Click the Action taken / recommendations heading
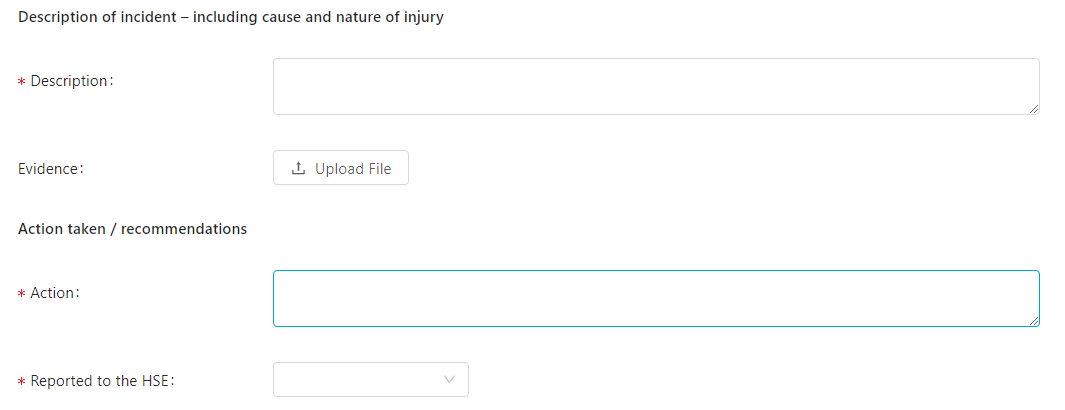1065x410 pixels. pyautogui.click(x=132, y=229)
